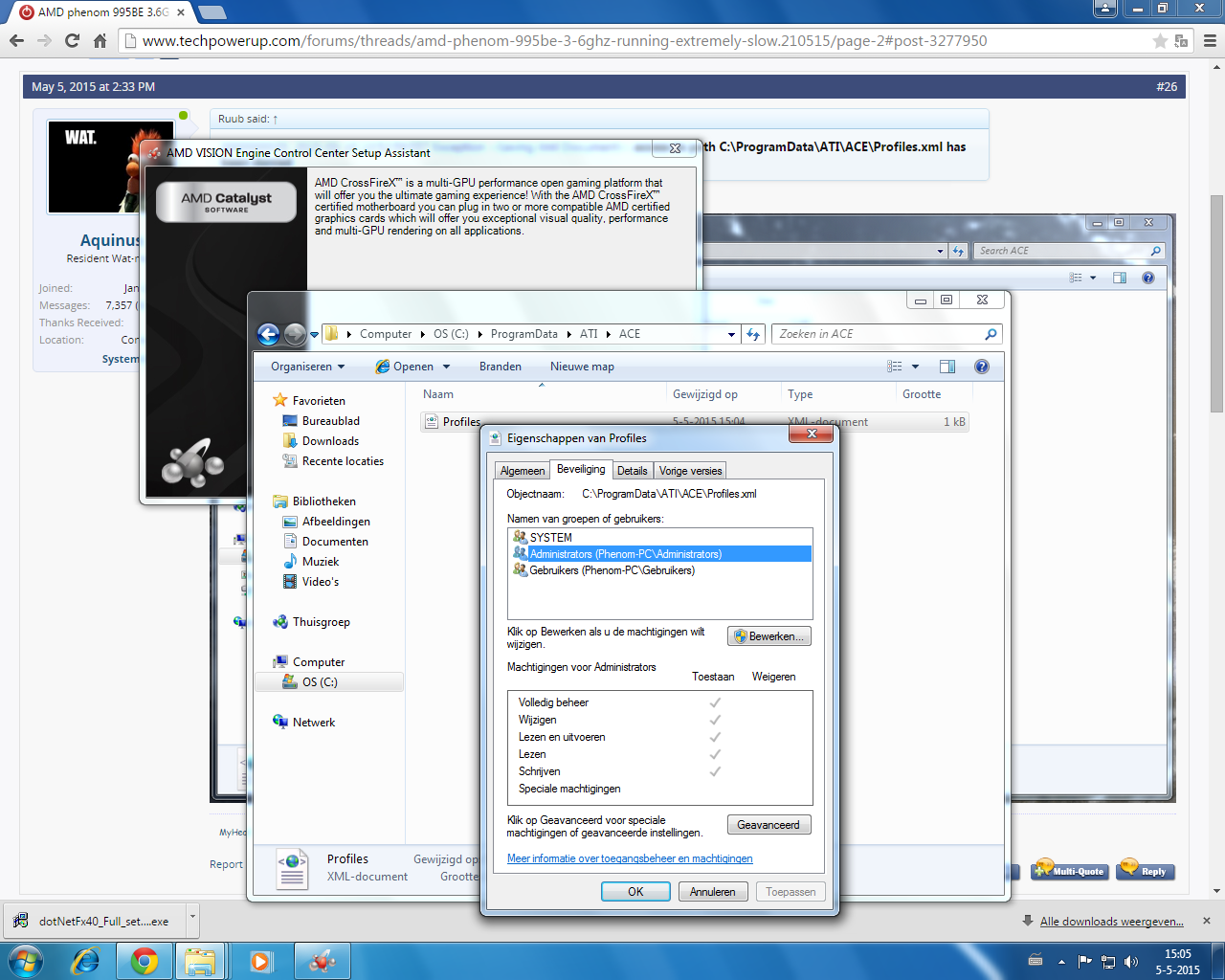Screen dimensions: 1225x980
Task: Expand the Openen button dropdown arrow
Action: (446, 367)
